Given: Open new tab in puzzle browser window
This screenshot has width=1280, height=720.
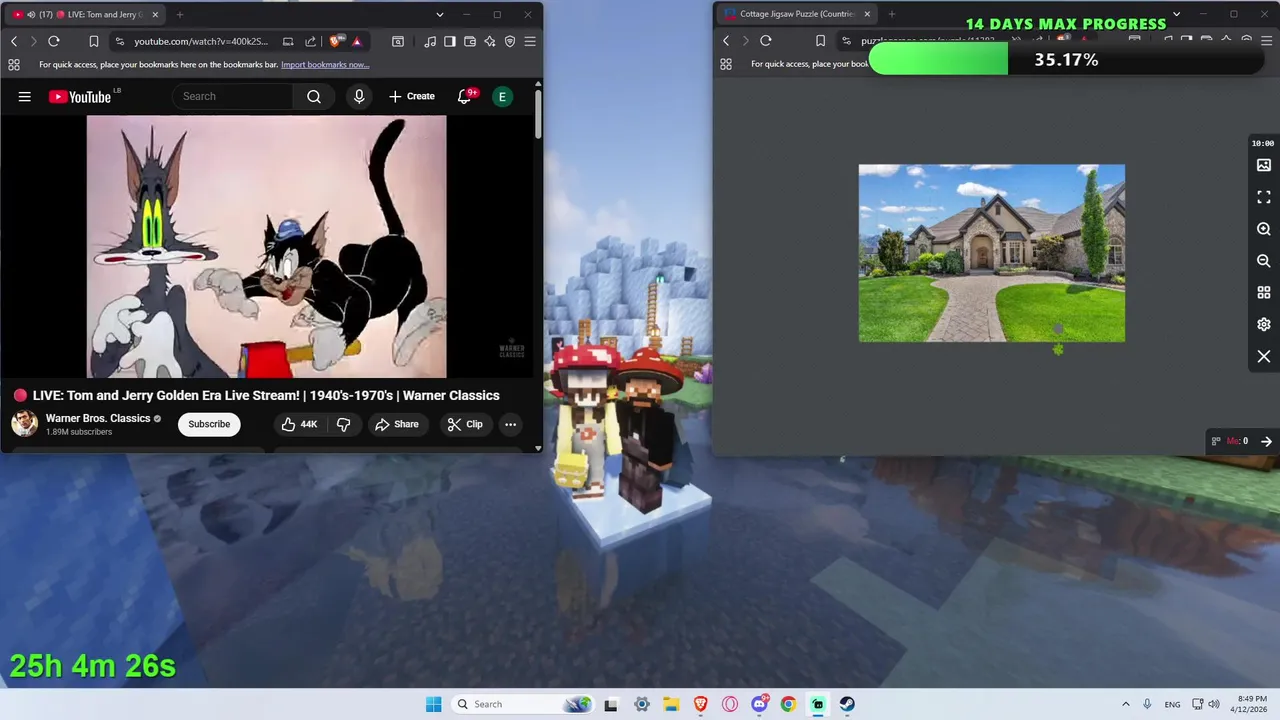Looking at the screenshot, I should click(892, 14).
